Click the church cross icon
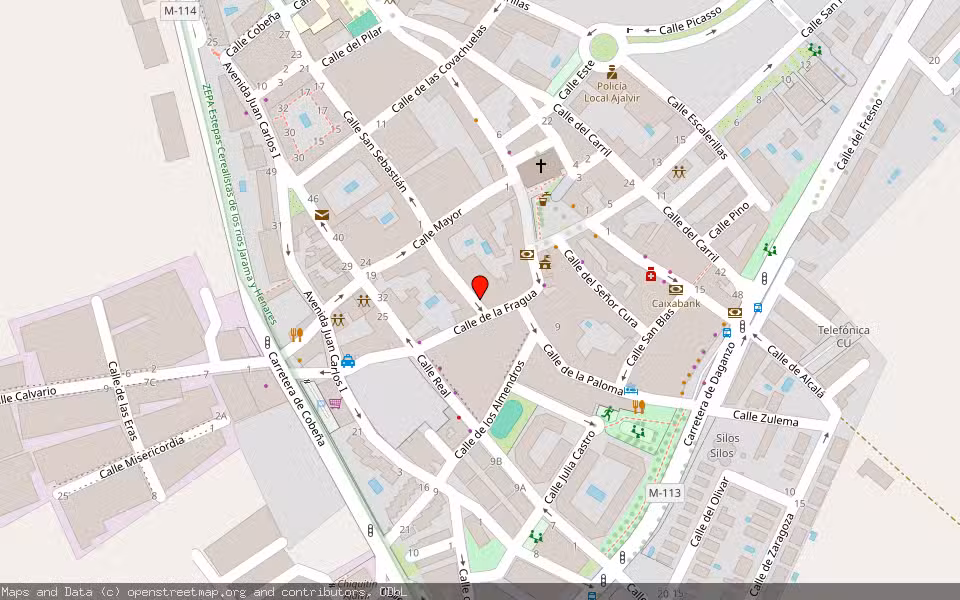 [x=541, y=165]
